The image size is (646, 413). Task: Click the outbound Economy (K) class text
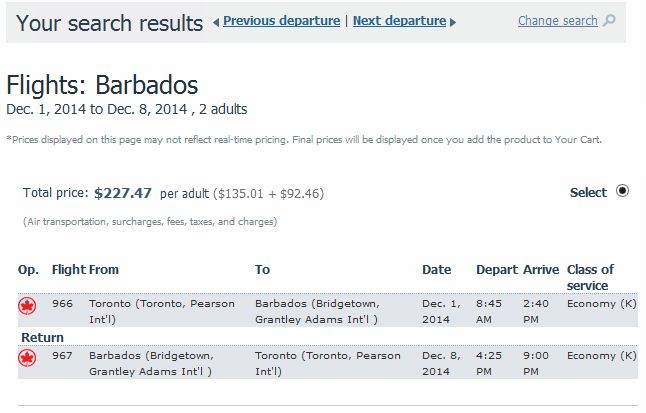point(602,304)
